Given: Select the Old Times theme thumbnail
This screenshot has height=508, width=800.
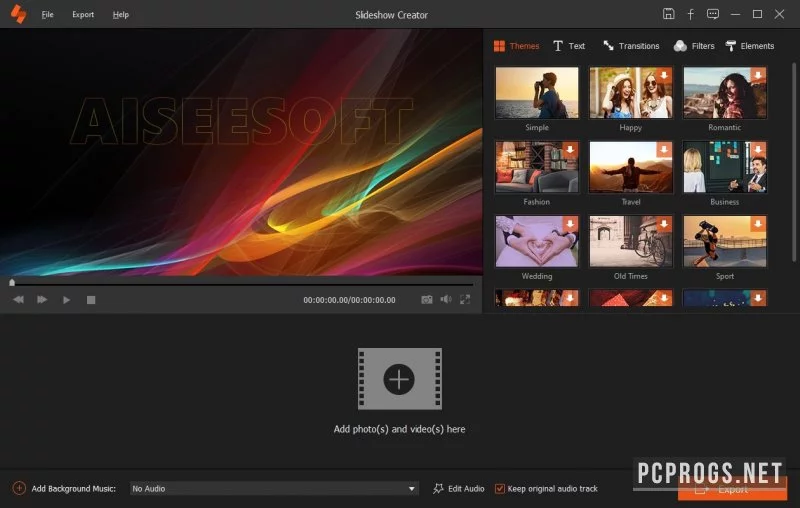Looking at the screenshot, I should coord(631,242).
